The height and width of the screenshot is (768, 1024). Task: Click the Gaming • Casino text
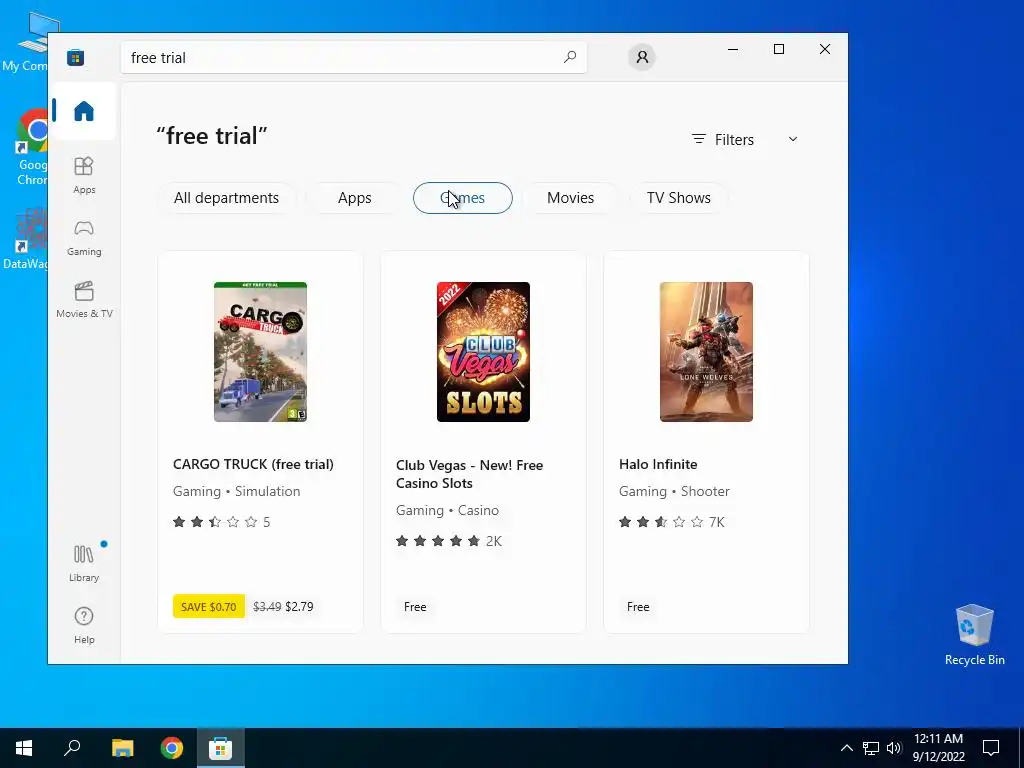click(447, 510)
